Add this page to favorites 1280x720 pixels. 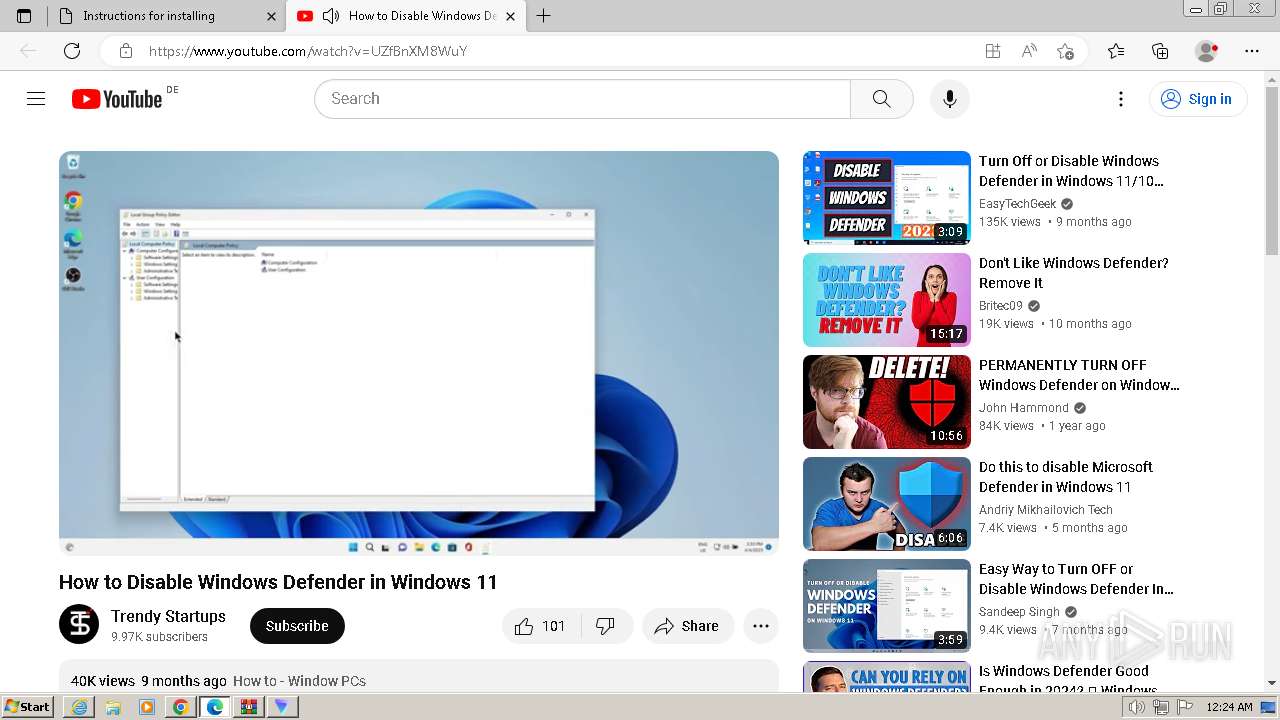click(x=1065, y=51)
